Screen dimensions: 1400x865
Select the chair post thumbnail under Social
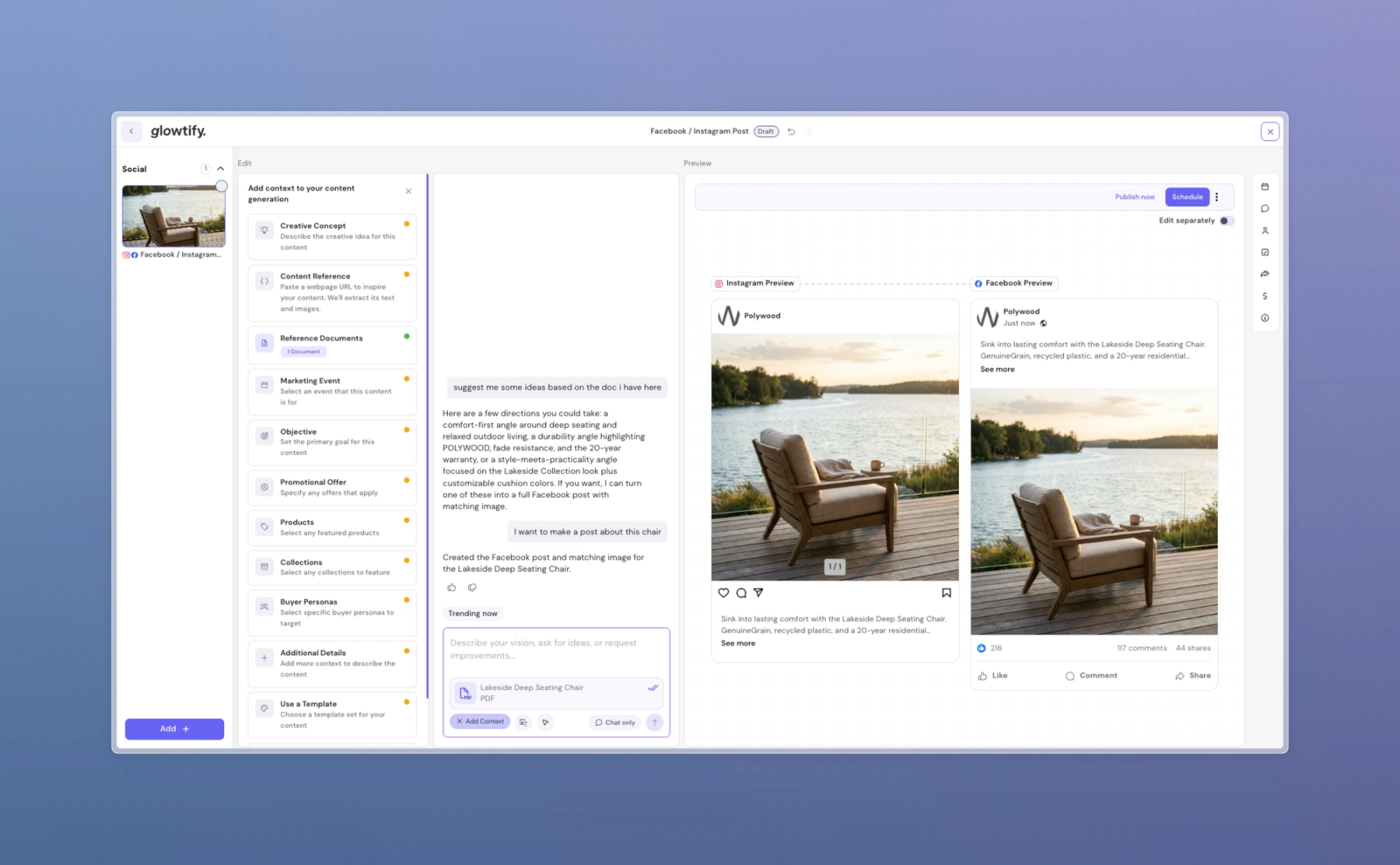(173, 216)
